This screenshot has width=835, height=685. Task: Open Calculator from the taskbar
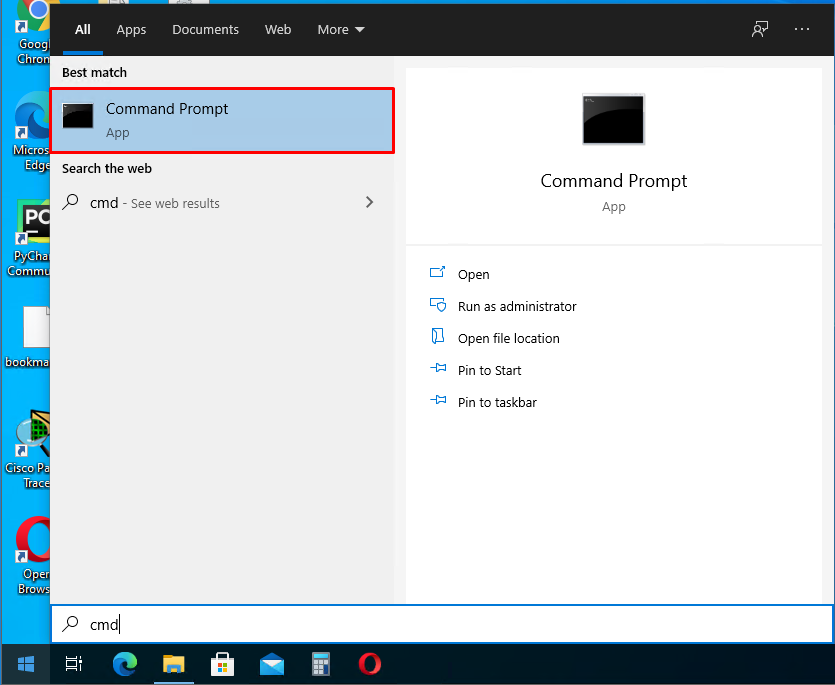321,664
